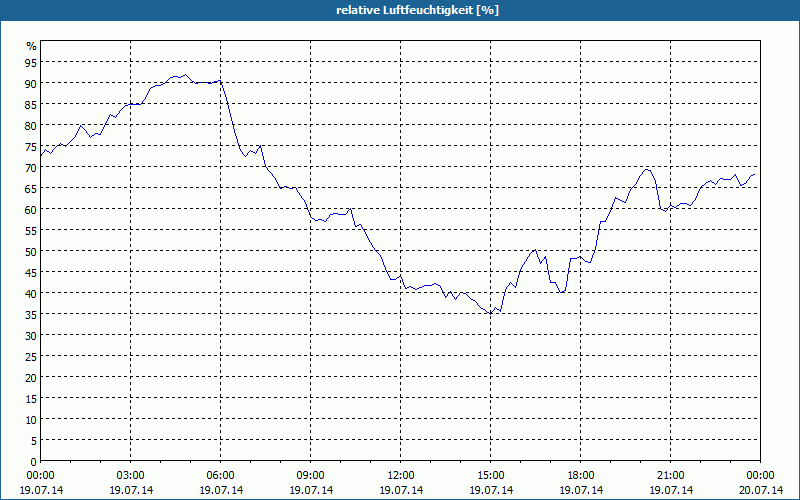Select the 60 y-axis label
800x500 pixels.
click(31, 209)
